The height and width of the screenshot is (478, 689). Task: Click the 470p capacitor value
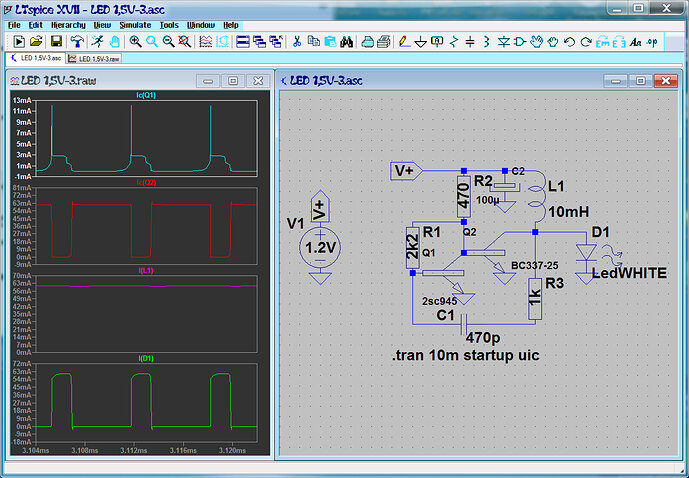482,337
